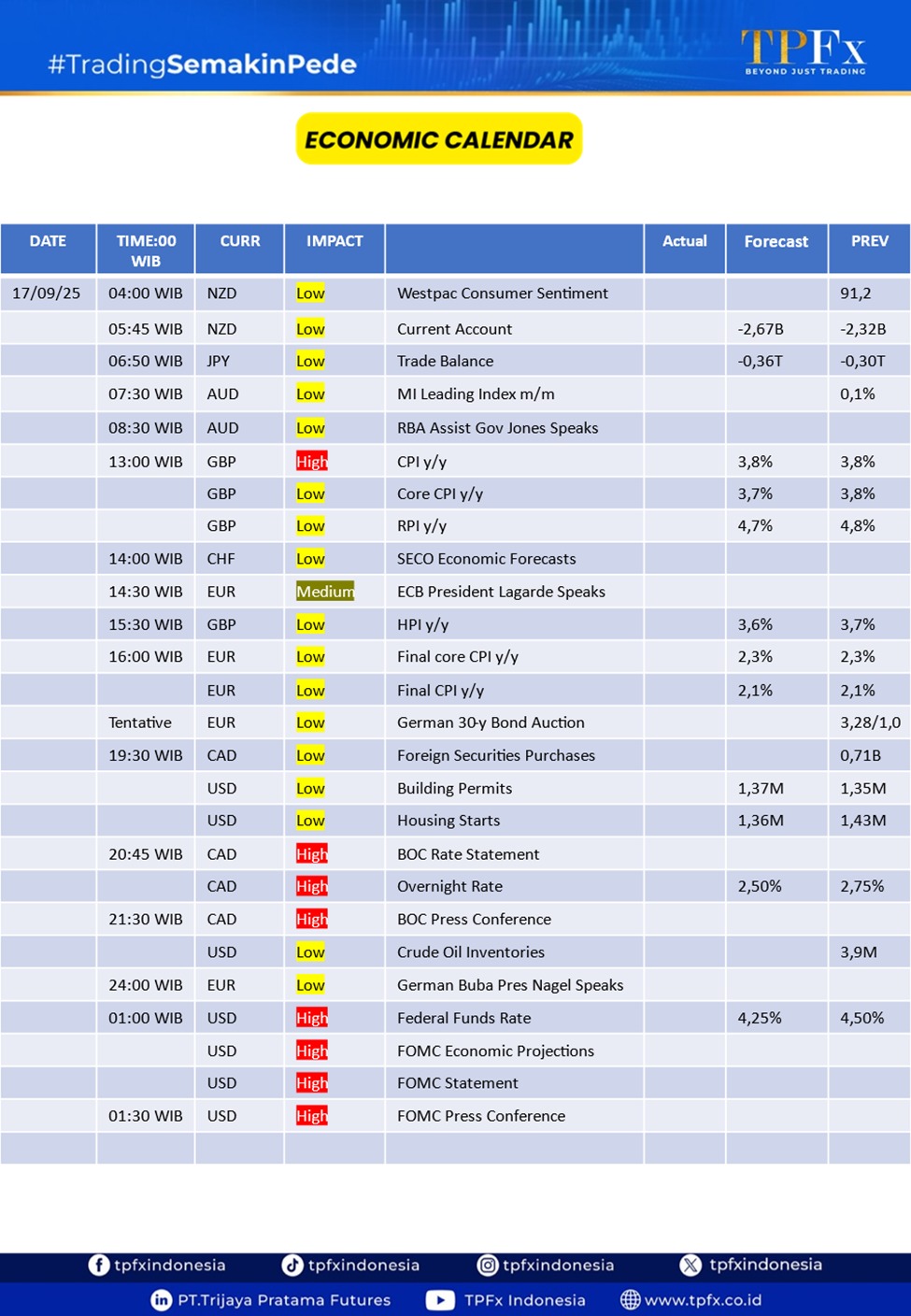Select the Federal Funds Rate event
Image resolution: width=911 pixels, height=1316 pixels.
click(x=463, y=1018)
